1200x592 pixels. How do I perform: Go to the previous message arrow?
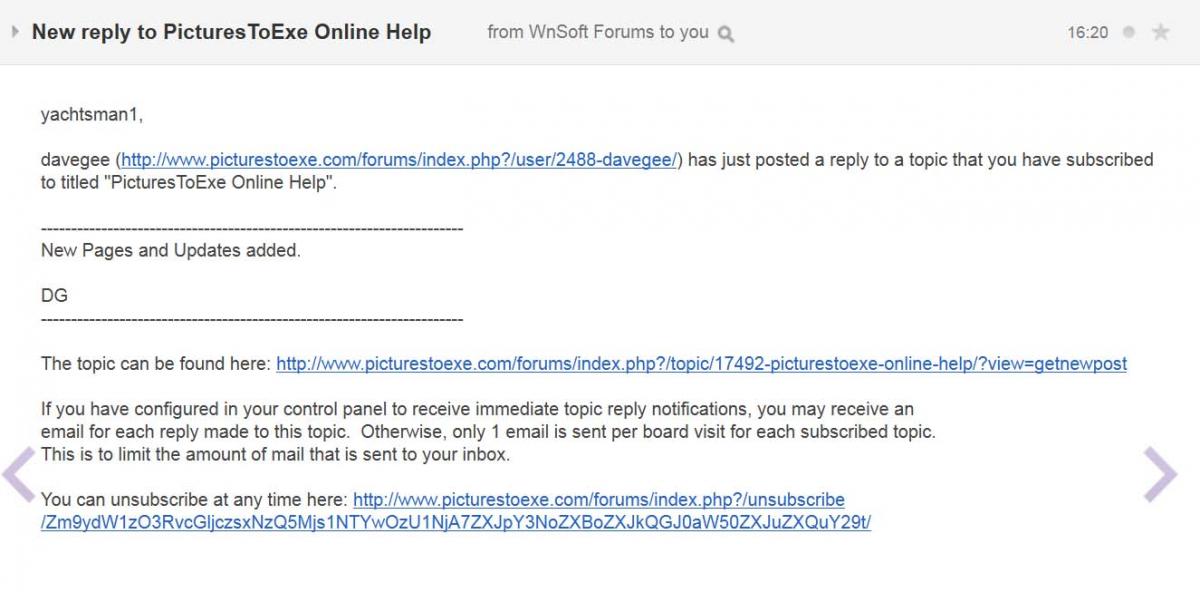[20, 475]
